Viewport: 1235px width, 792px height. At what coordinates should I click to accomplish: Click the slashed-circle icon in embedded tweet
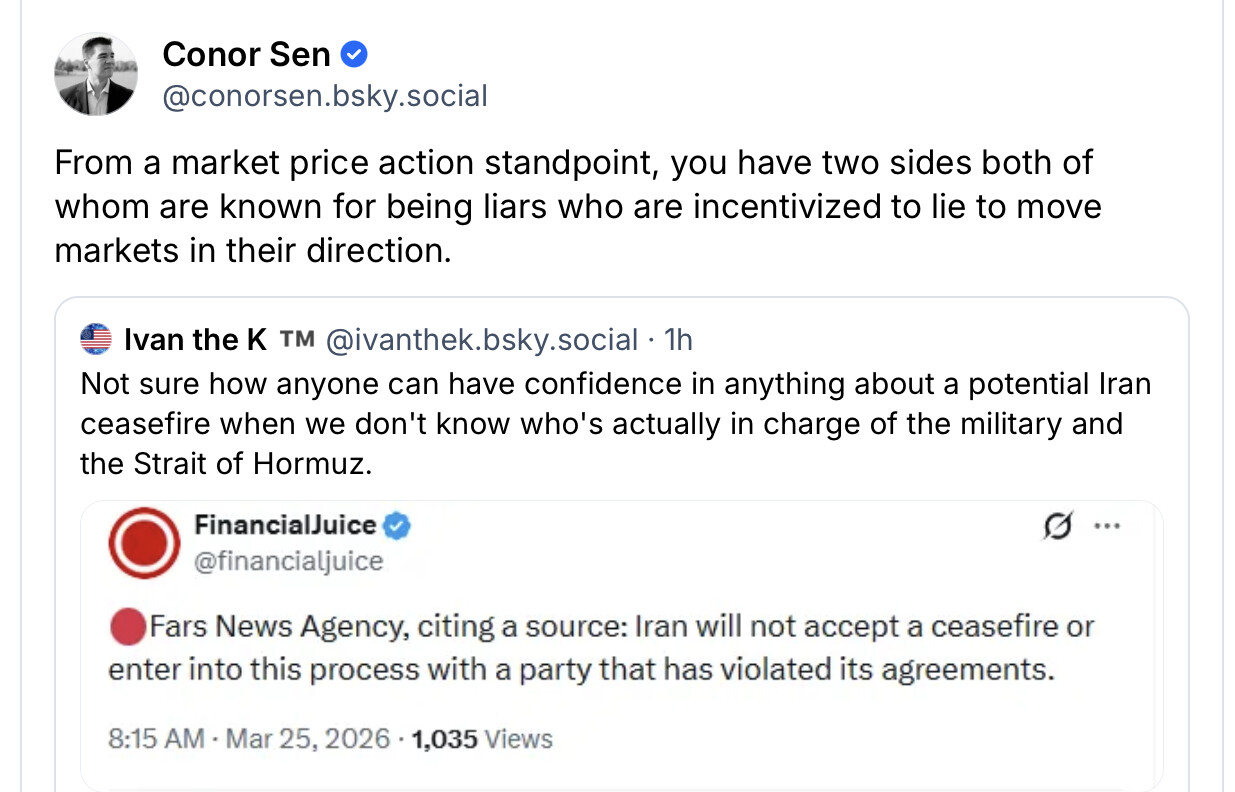pos(1058,526)
